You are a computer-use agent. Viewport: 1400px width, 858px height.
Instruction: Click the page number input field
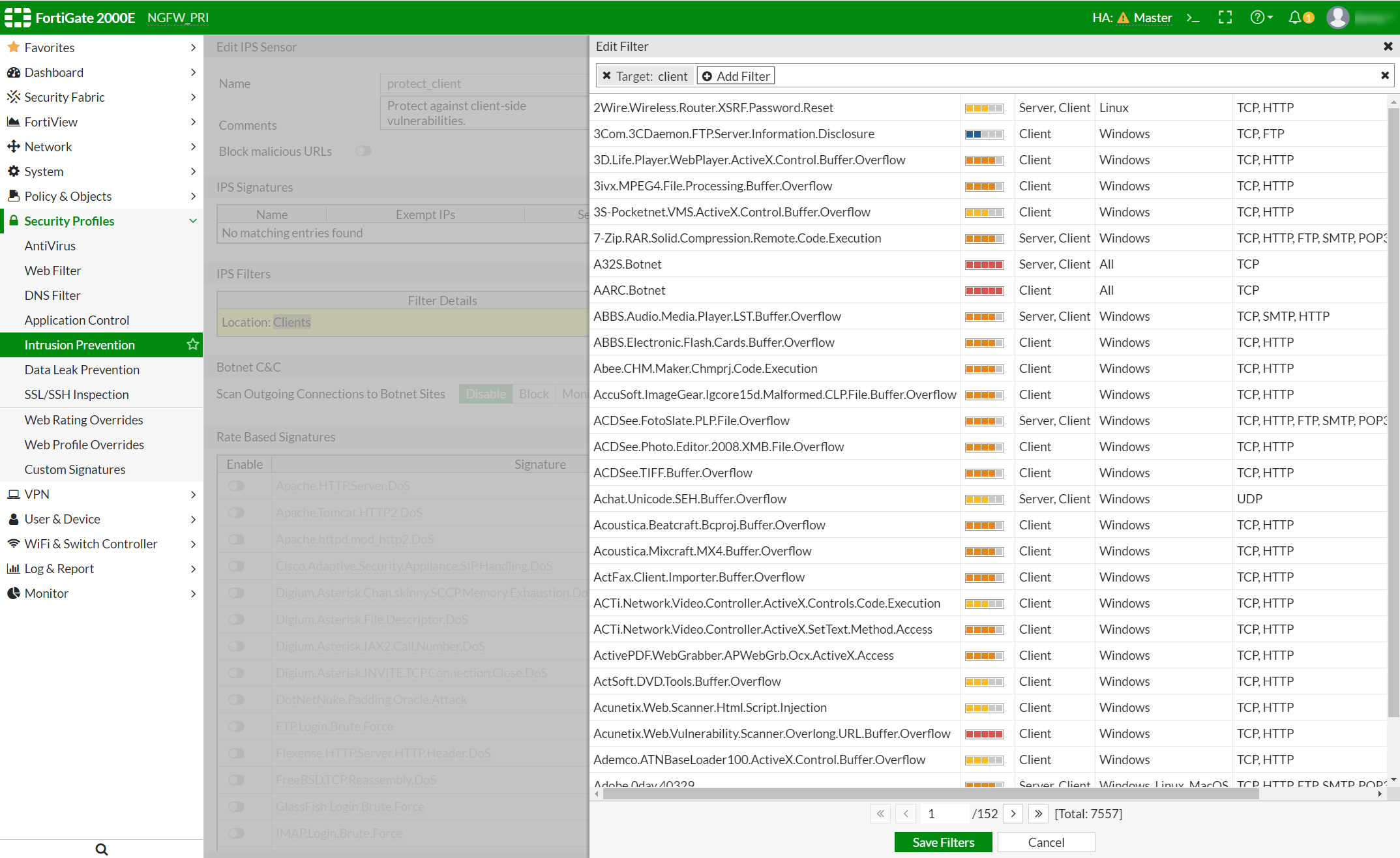pos(944,813)
